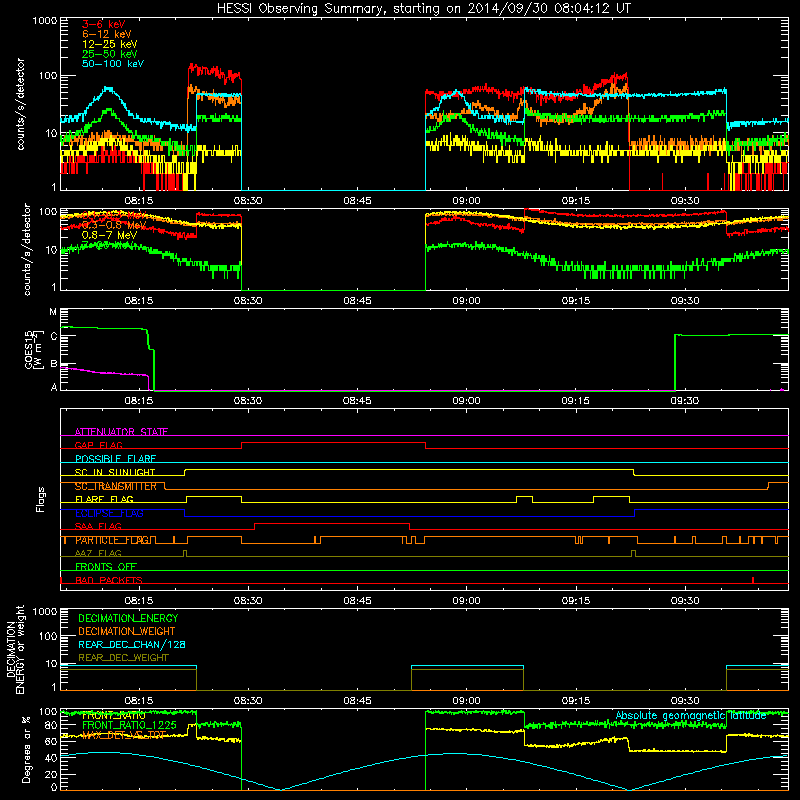Click the 0.3-0.8 MeV legend label
The width and height of the screenshot is (800, 800).
click(x=114, y=225)
